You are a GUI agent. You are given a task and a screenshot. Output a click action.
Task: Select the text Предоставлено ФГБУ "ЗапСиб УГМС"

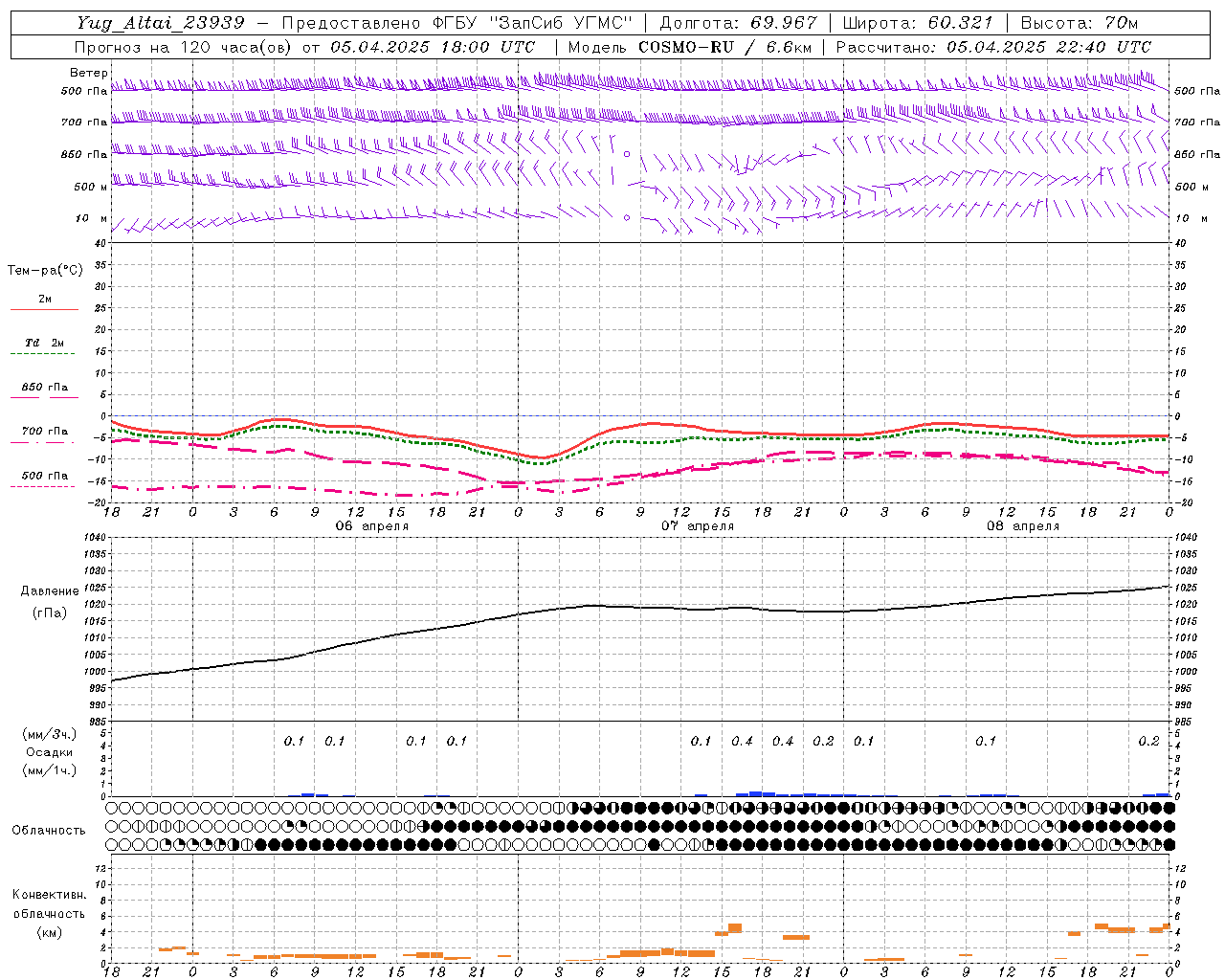pyautogui.click(x=458, y=23)
